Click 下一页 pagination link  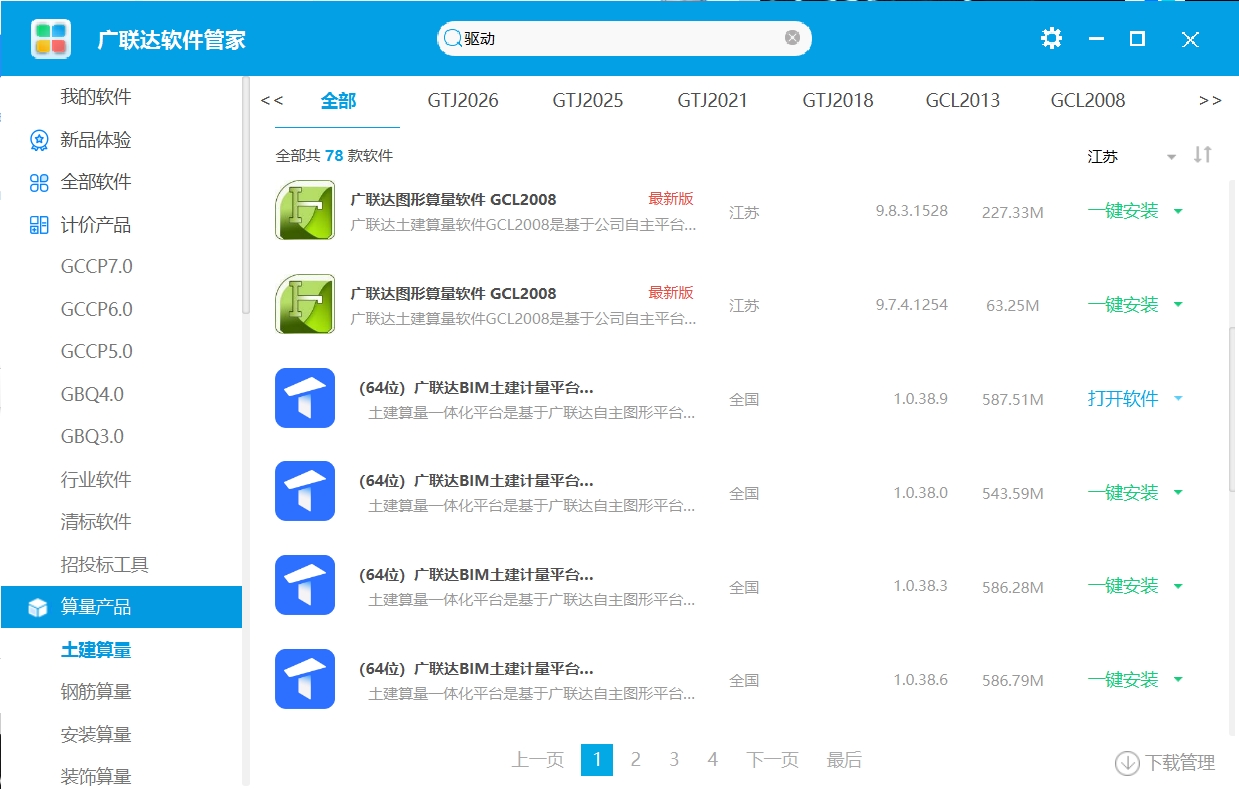773,760
